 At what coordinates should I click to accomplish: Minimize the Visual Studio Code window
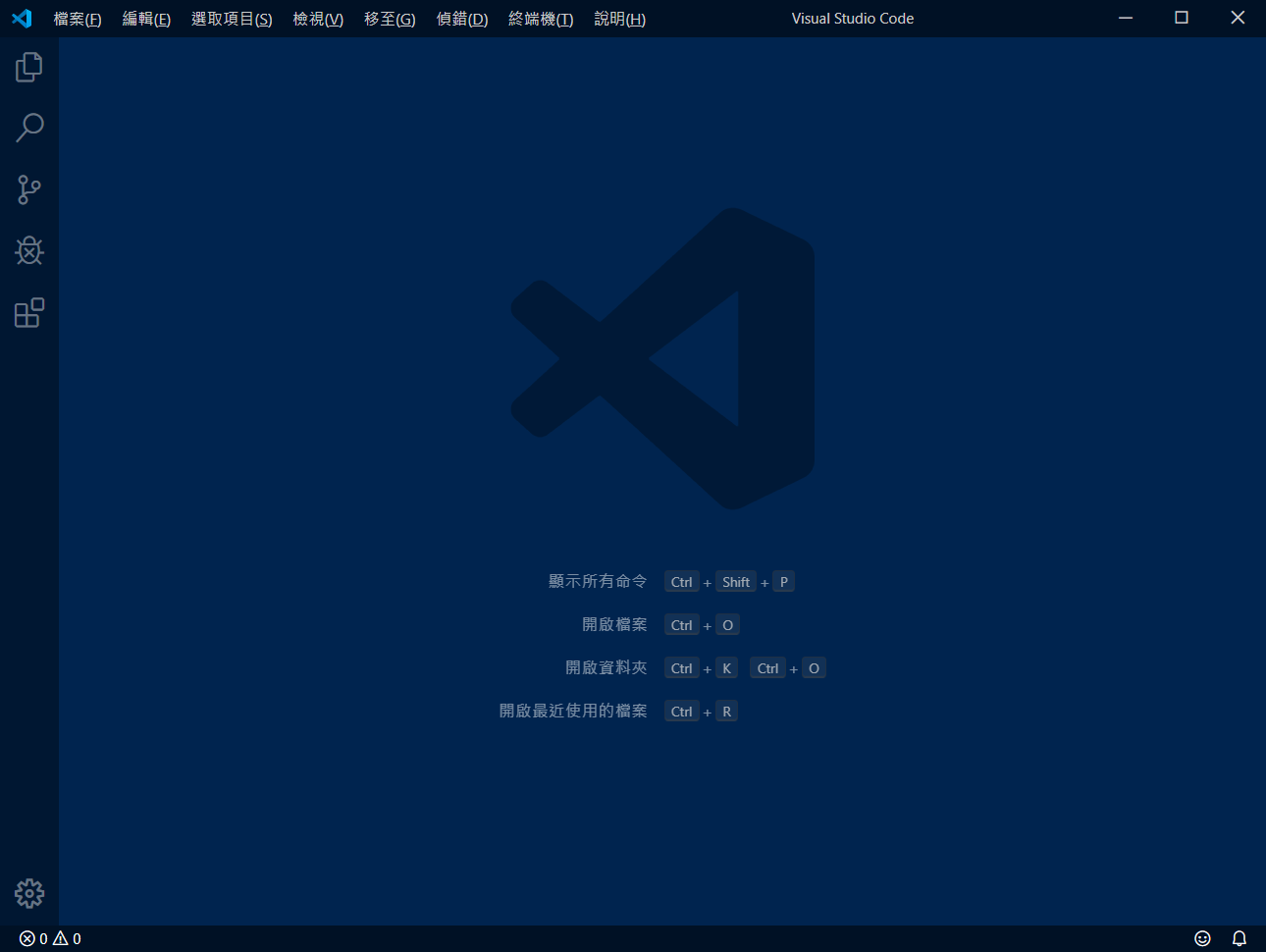point(1126,19)
